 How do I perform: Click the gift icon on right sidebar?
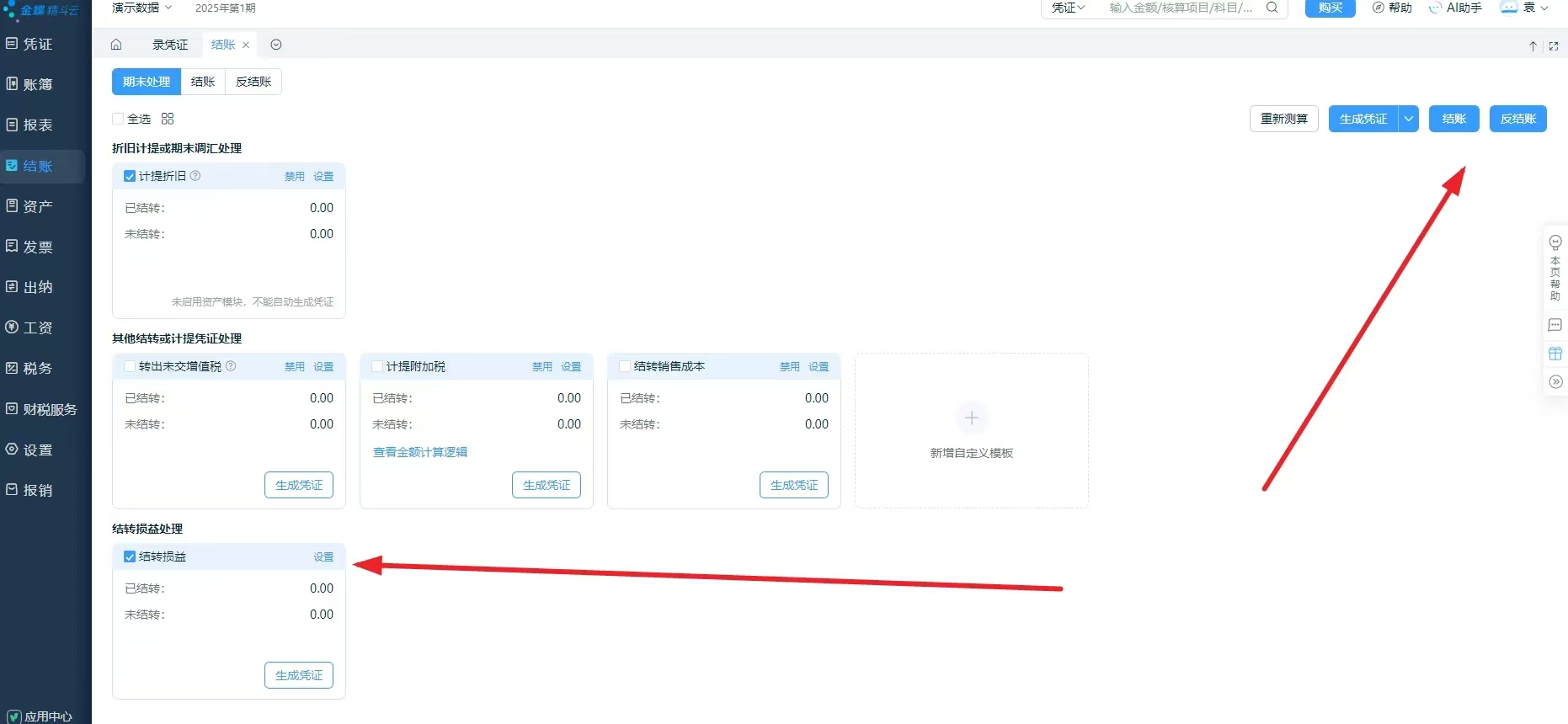[x=1555, y=354]
